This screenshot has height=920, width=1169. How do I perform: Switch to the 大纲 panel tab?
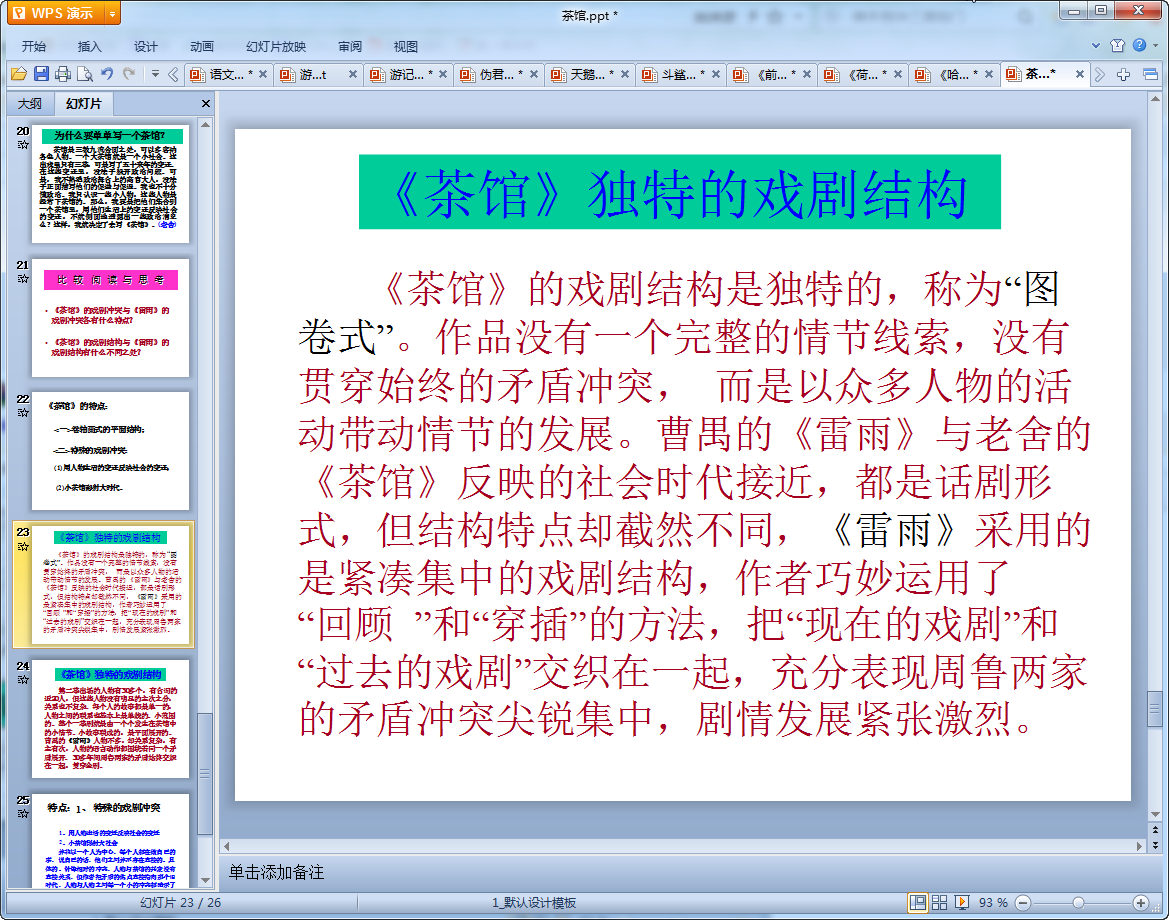(x=30, y=104)
